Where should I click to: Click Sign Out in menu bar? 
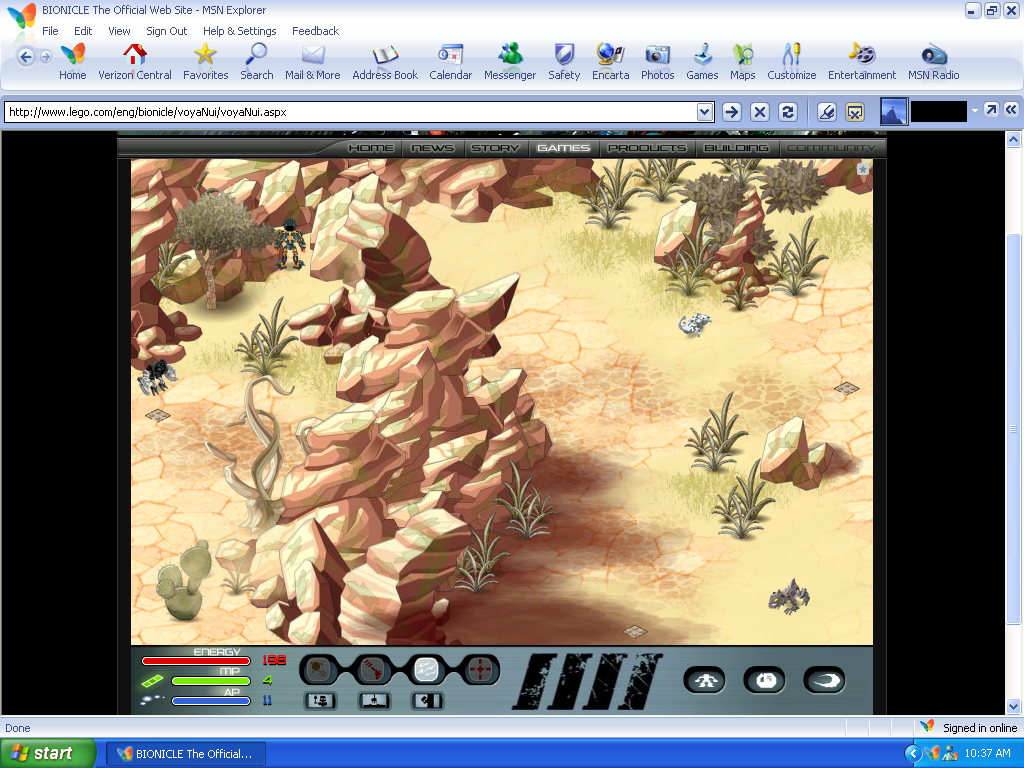point(167,31)
